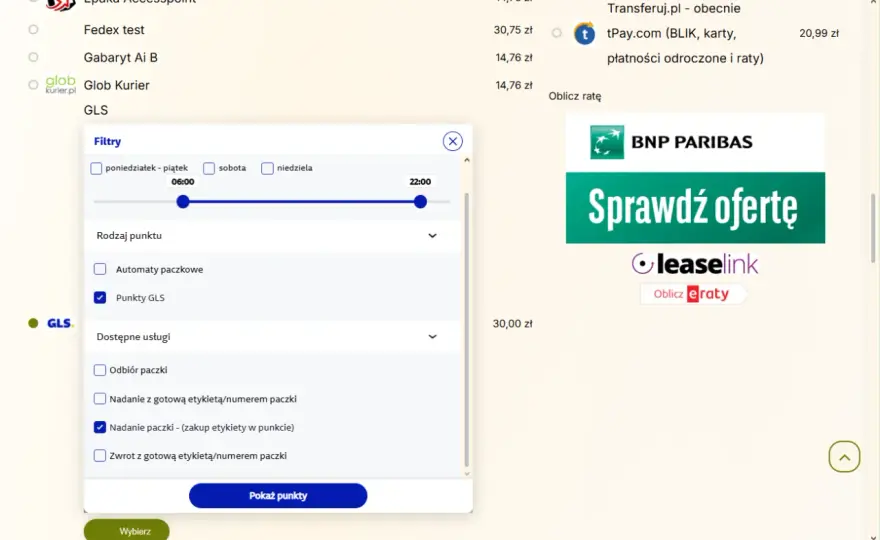The height and width of the screenshot is (540, 880).
Task: Click the Filtry panel scrollbar
Action: tap(466, 330)
